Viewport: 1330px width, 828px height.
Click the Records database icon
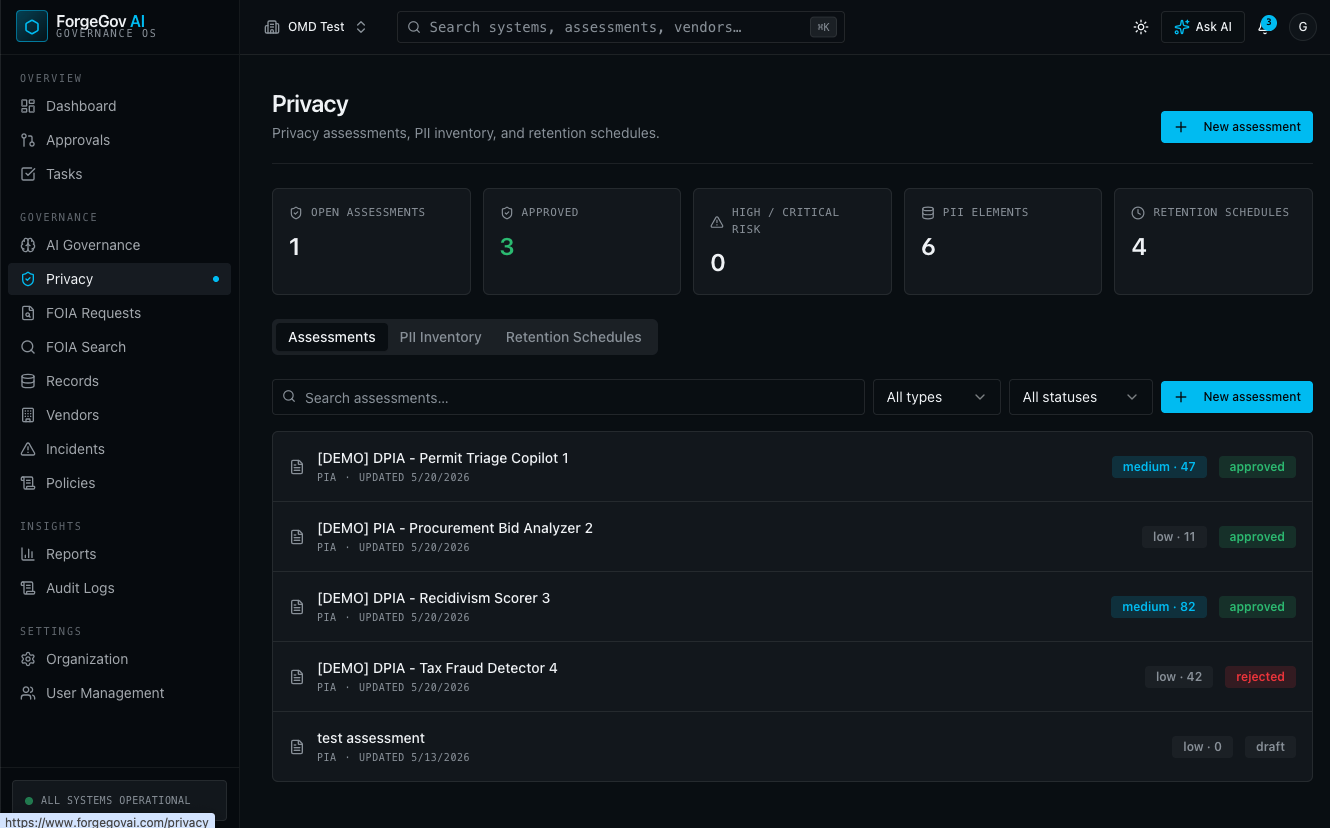pos(28,381)
